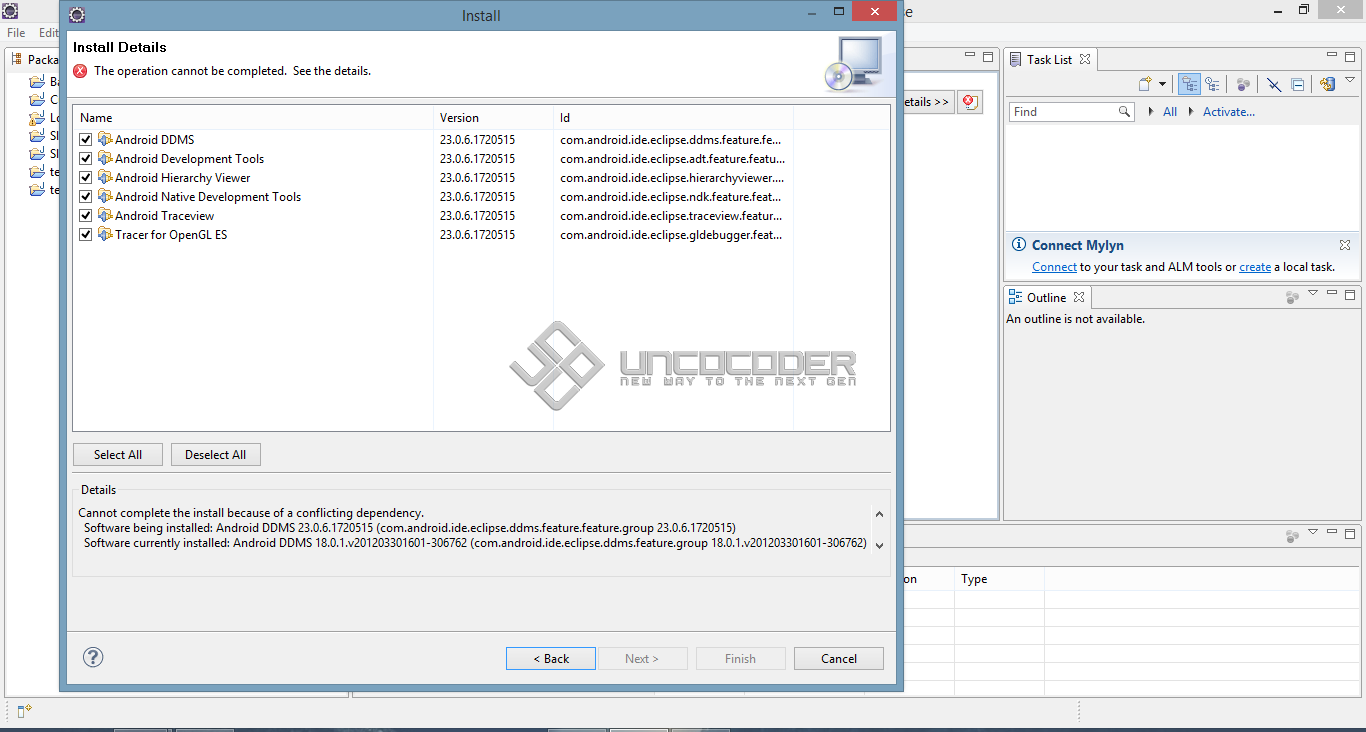Click the Id column header
Viewport: 1366px width, 732px height.
673,118
